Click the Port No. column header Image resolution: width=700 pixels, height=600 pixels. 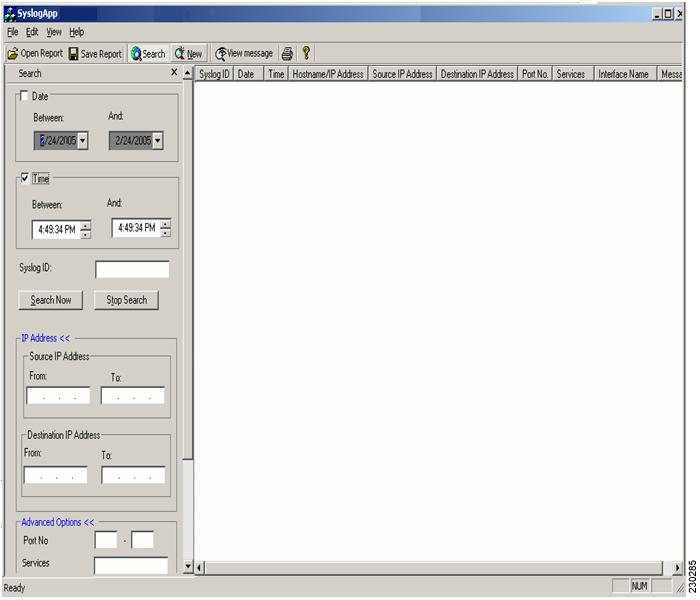535,74
